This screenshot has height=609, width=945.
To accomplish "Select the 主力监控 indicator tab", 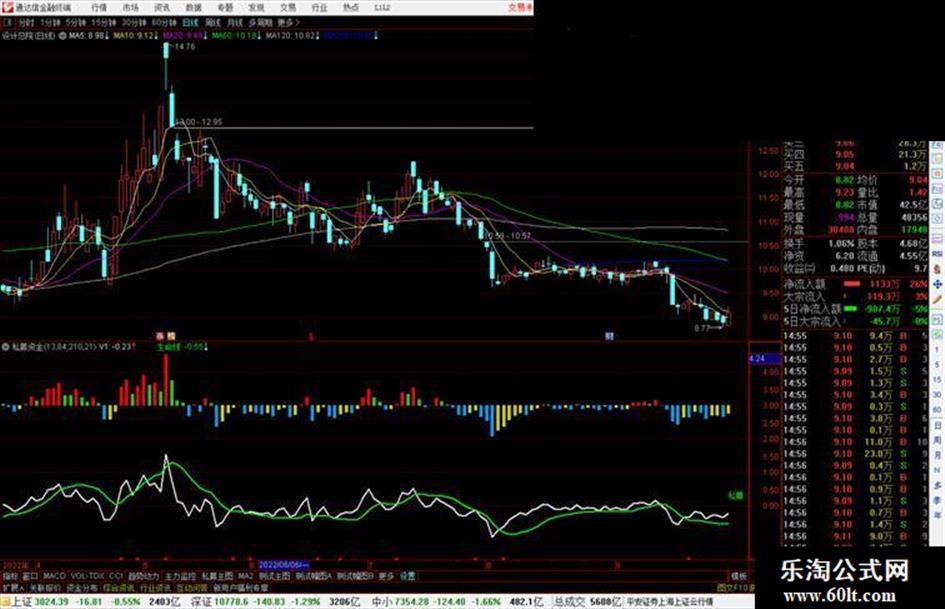I will click(x=180, y=576).
